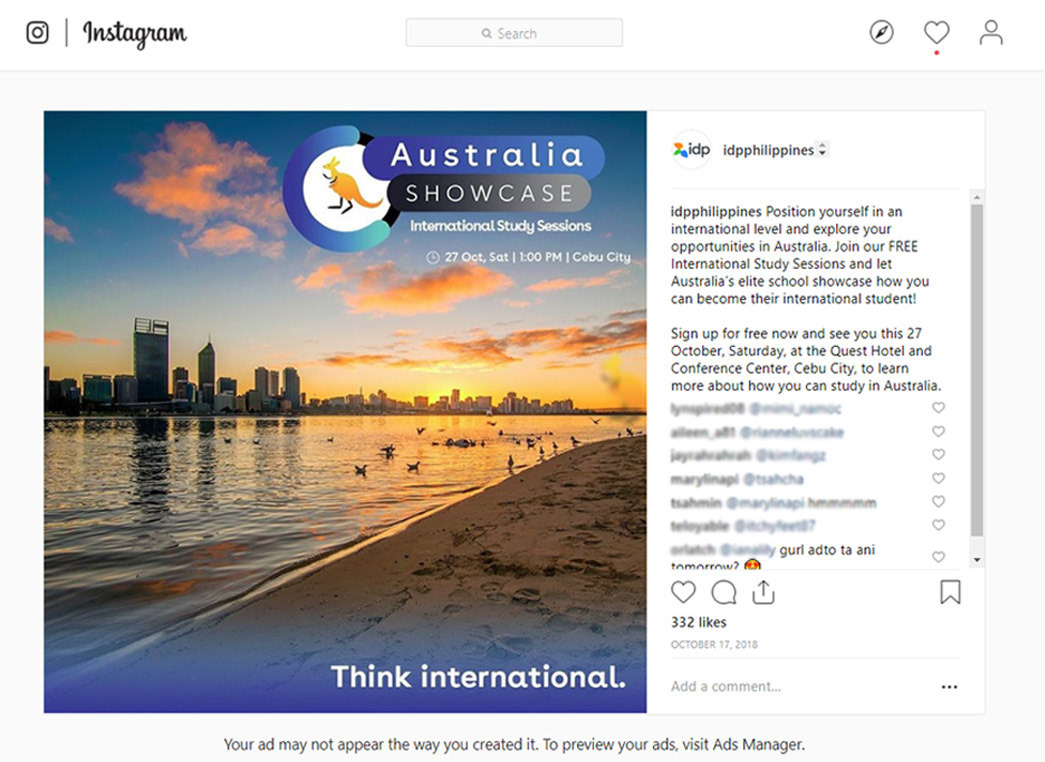Like the comment by orlatch
This screenshot has width=1045, height=762.
point(938,556)
